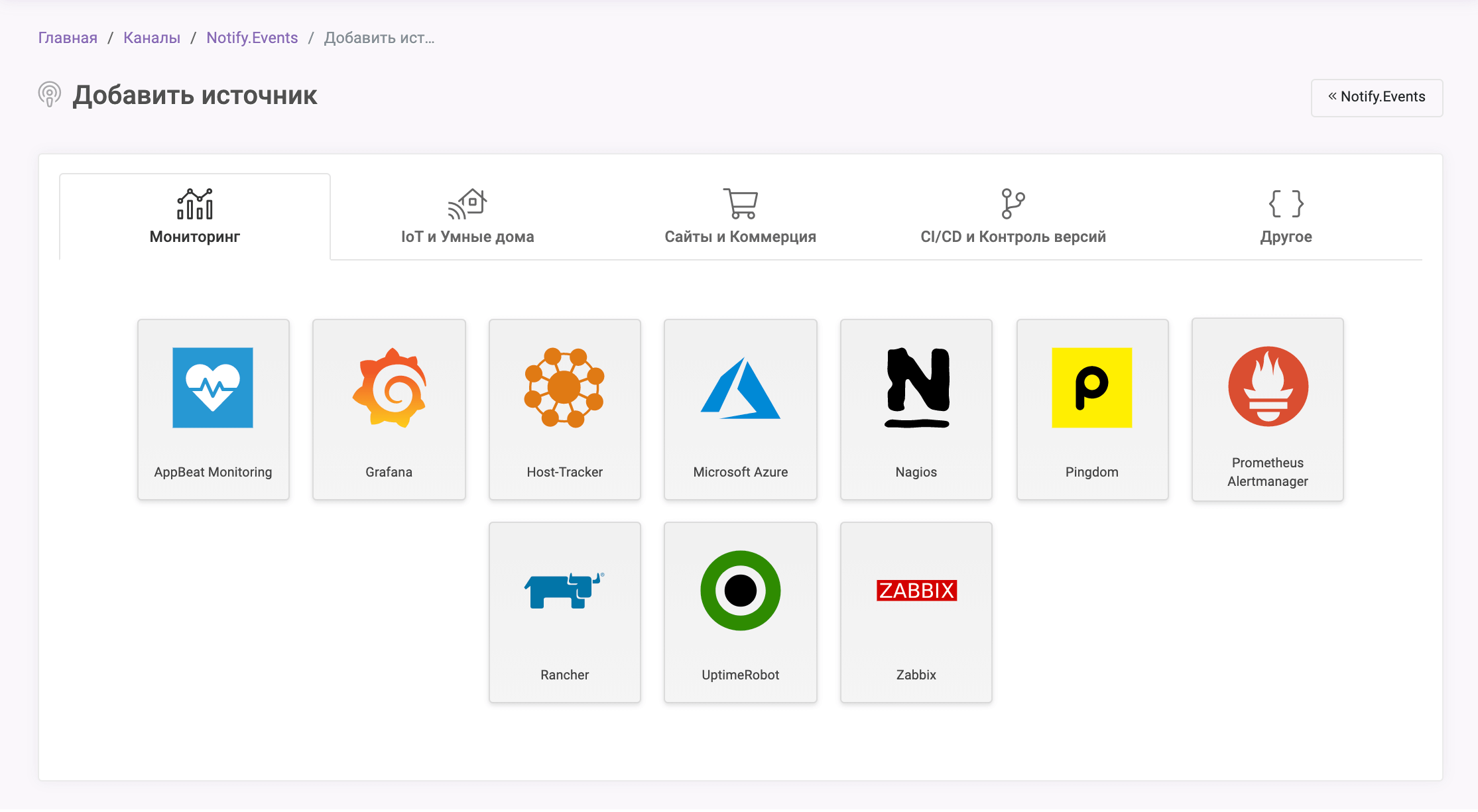Open the Prometheus Alertmanager source
The image size is (1478, 812).
click(1266, 407)
